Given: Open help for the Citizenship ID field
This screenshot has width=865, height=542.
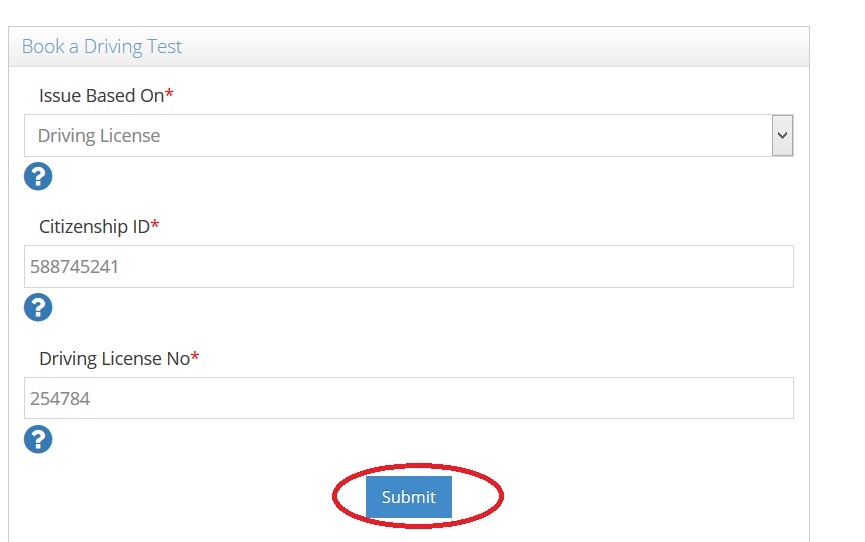Looking at the screenshot, I should point(38,308).
